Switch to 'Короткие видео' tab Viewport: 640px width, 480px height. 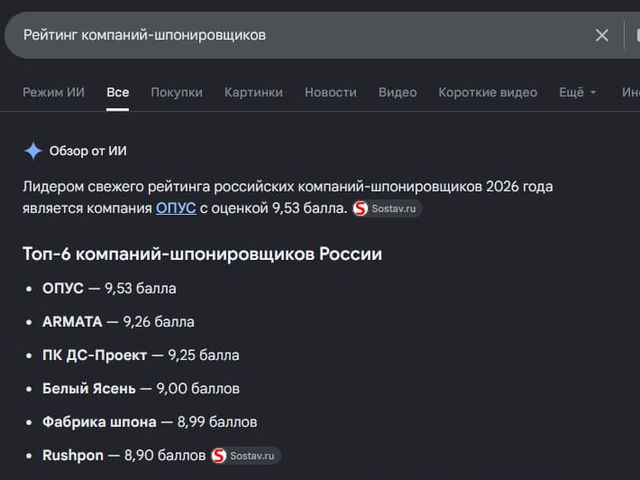click(x=488, y=92)
